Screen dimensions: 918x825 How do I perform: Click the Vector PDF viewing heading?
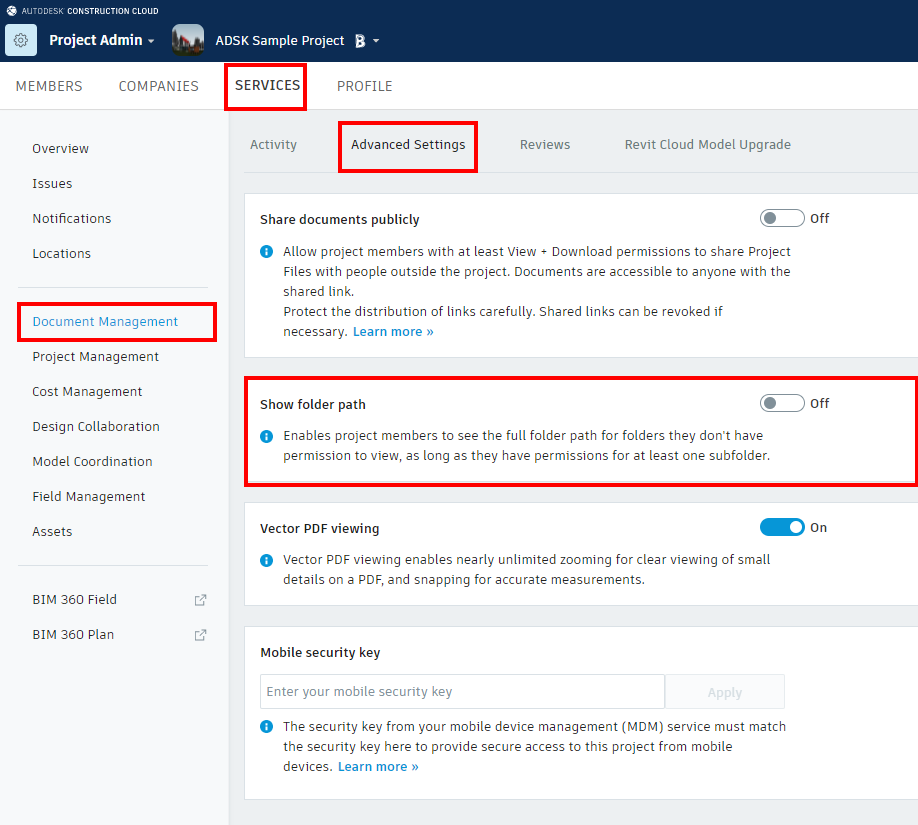pyautogui.click(x=320, y=529)
